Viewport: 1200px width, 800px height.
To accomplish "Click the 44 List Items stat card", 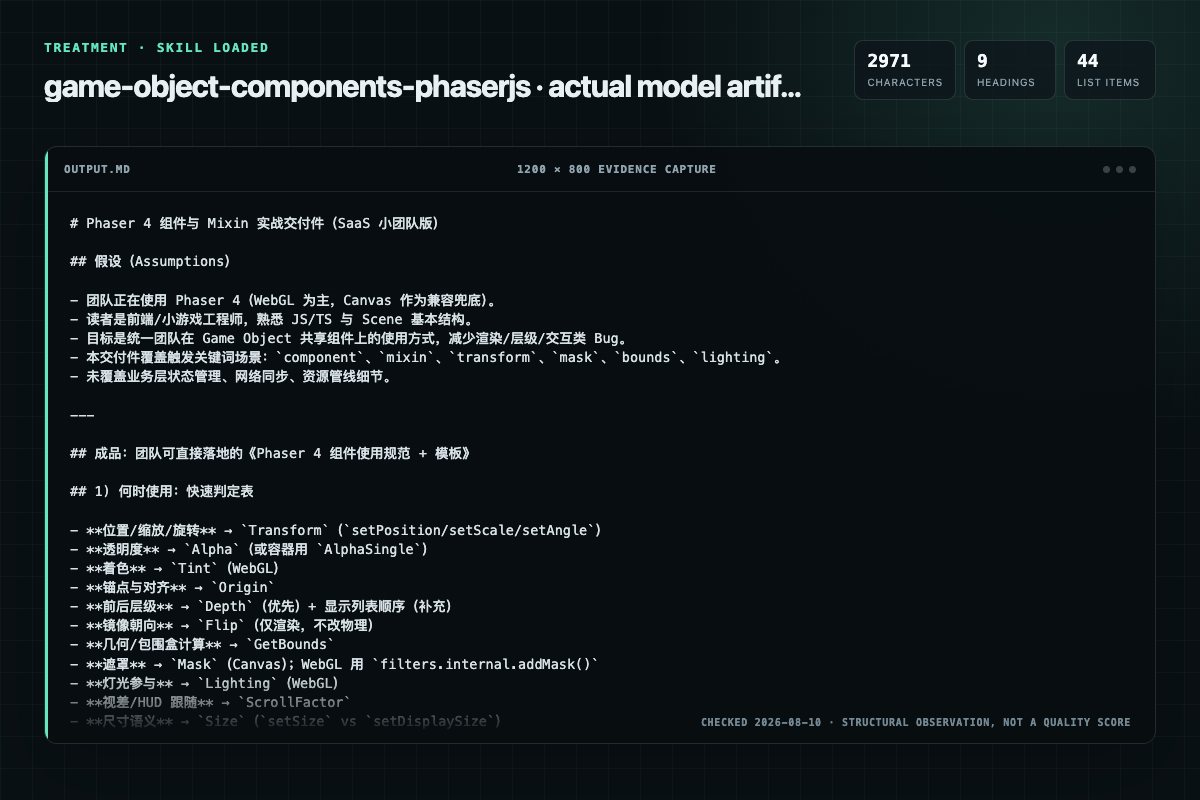I will [x=1109, y=70].
